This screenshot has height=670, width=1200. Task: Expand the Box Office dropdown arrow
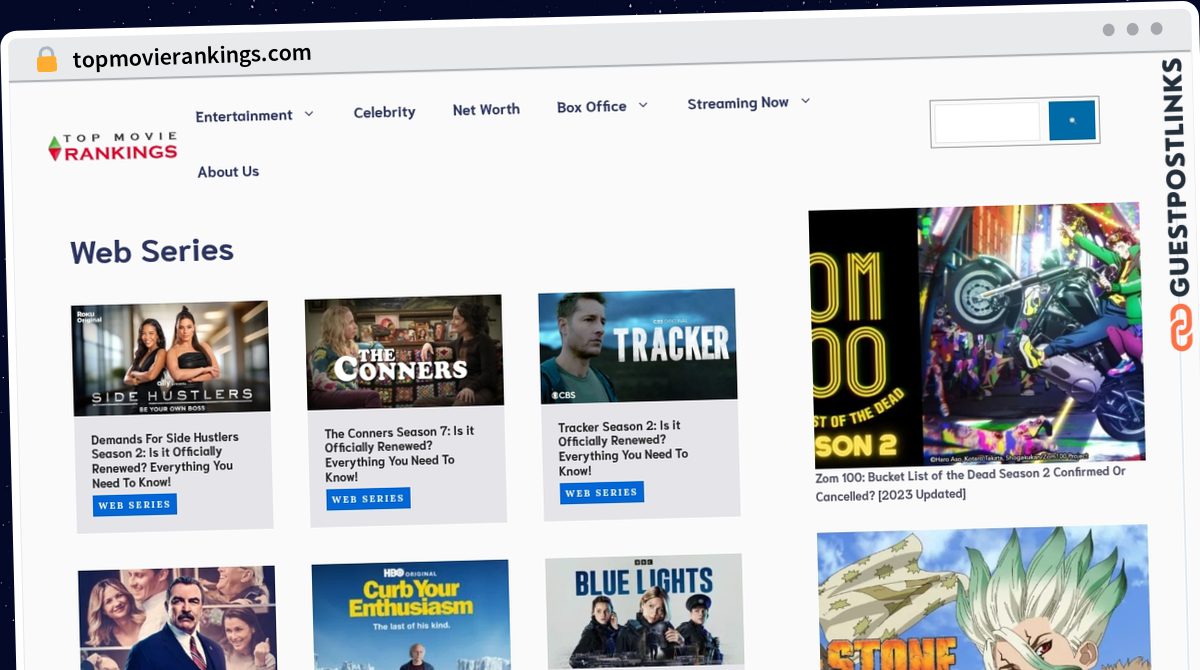point(643,105)
